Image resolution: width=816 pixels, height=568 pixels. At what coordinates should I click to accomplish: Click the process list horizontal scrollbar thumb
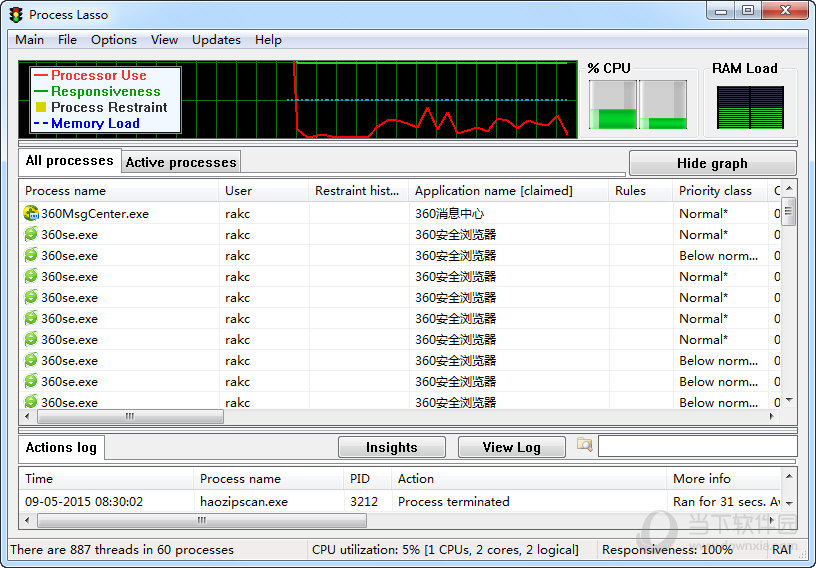(x=130, y=416)
